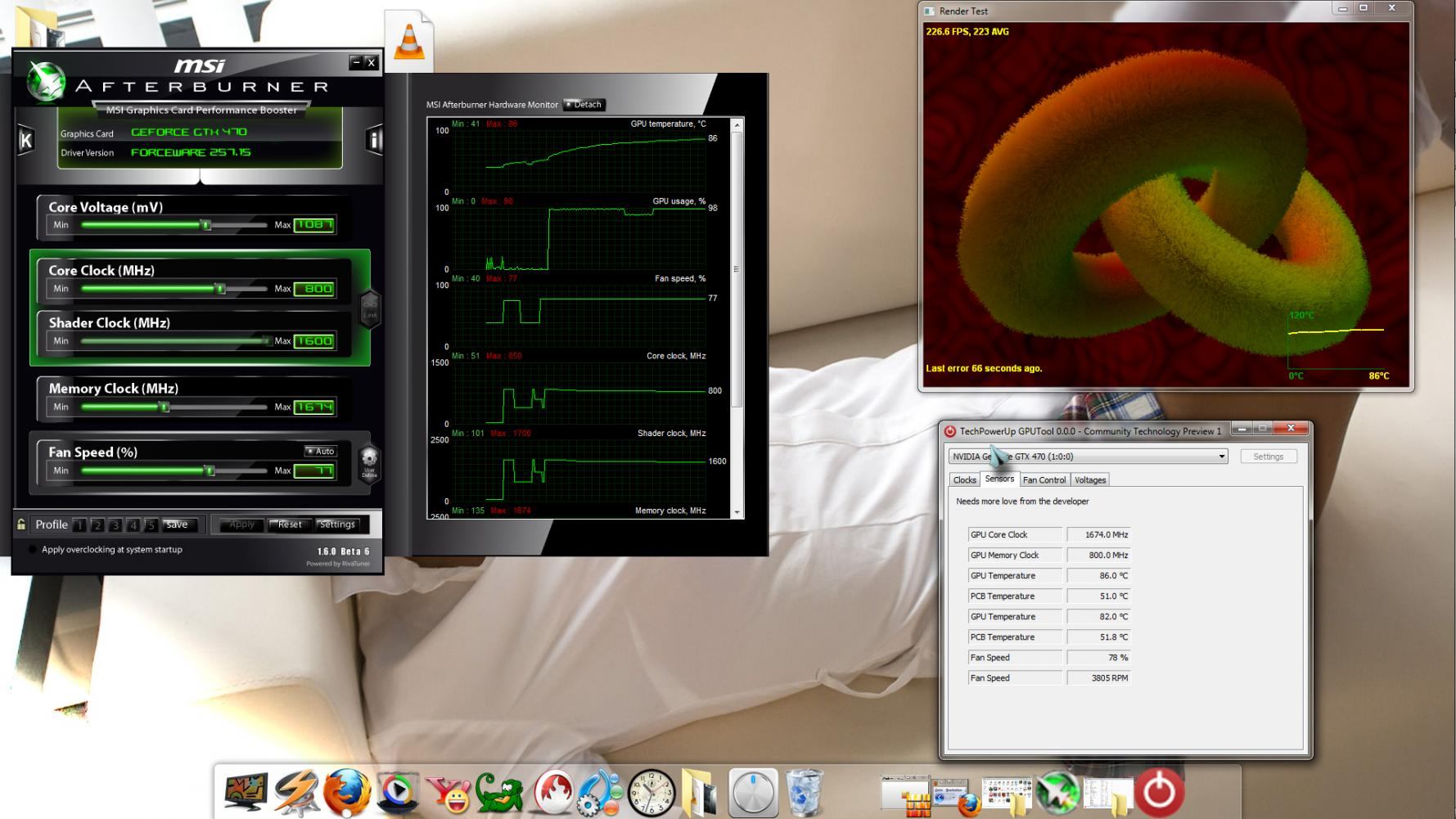The image size is (1456, 819).
Task: Click the Fan Speed value field 77
Action: [314, 470]
